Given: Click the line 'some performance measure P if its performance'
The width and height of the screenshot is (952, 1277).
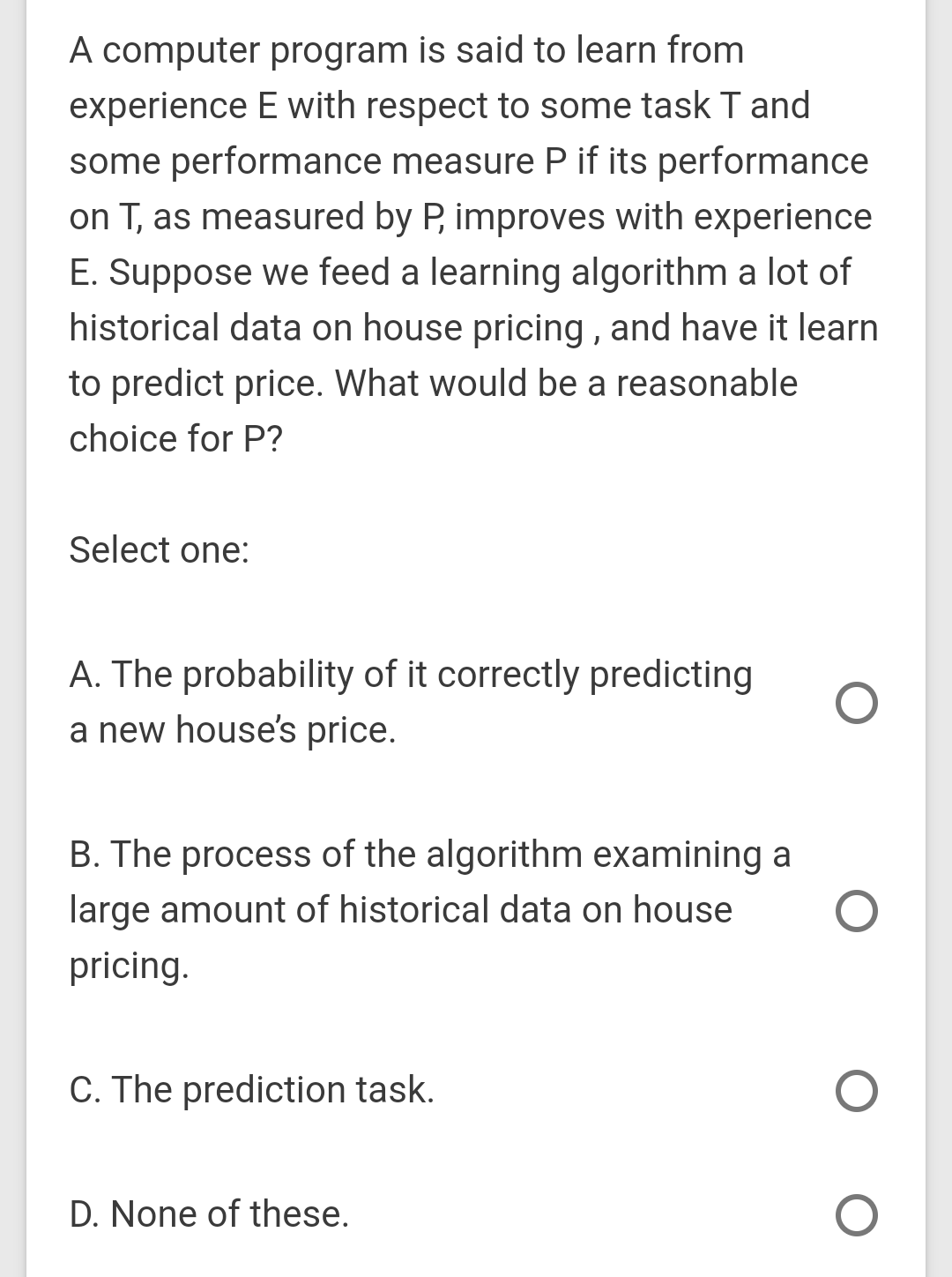Looking at the screenshot, I should [x=469, y=162].
